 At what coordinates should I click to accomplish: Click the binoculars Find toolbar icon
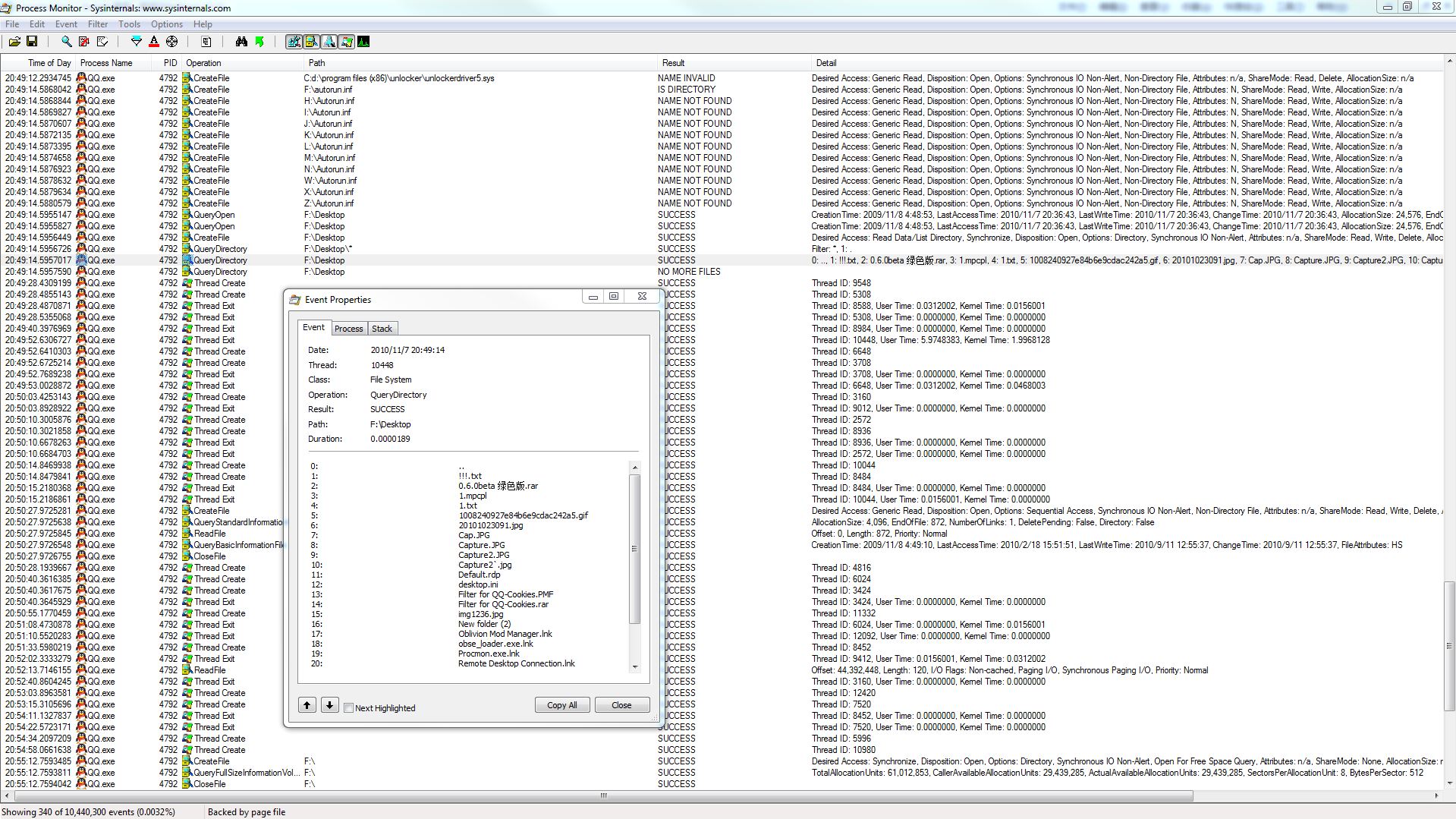(241, 42)
